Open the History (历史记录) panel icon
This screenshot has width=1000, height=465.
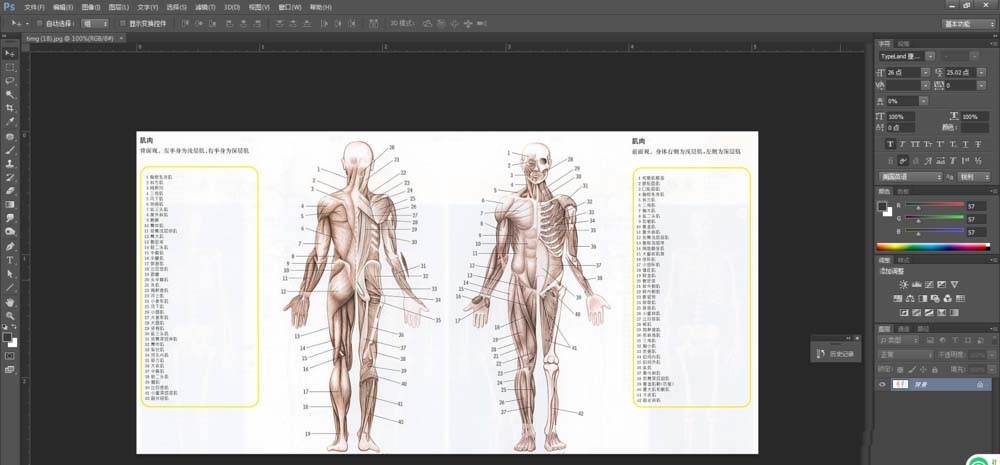coord(820,353)
